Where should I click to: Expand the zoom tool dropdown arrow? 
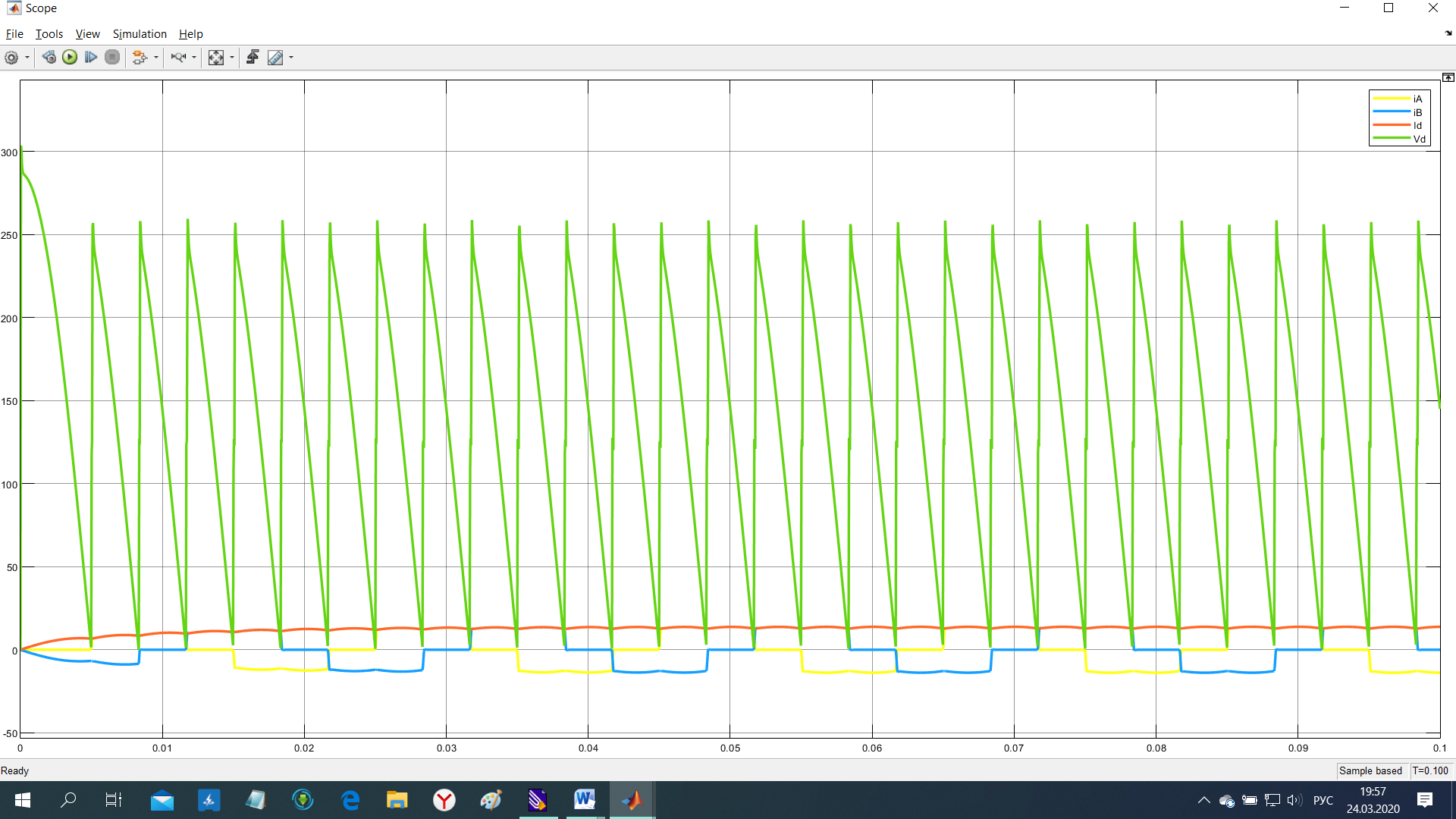194,58
